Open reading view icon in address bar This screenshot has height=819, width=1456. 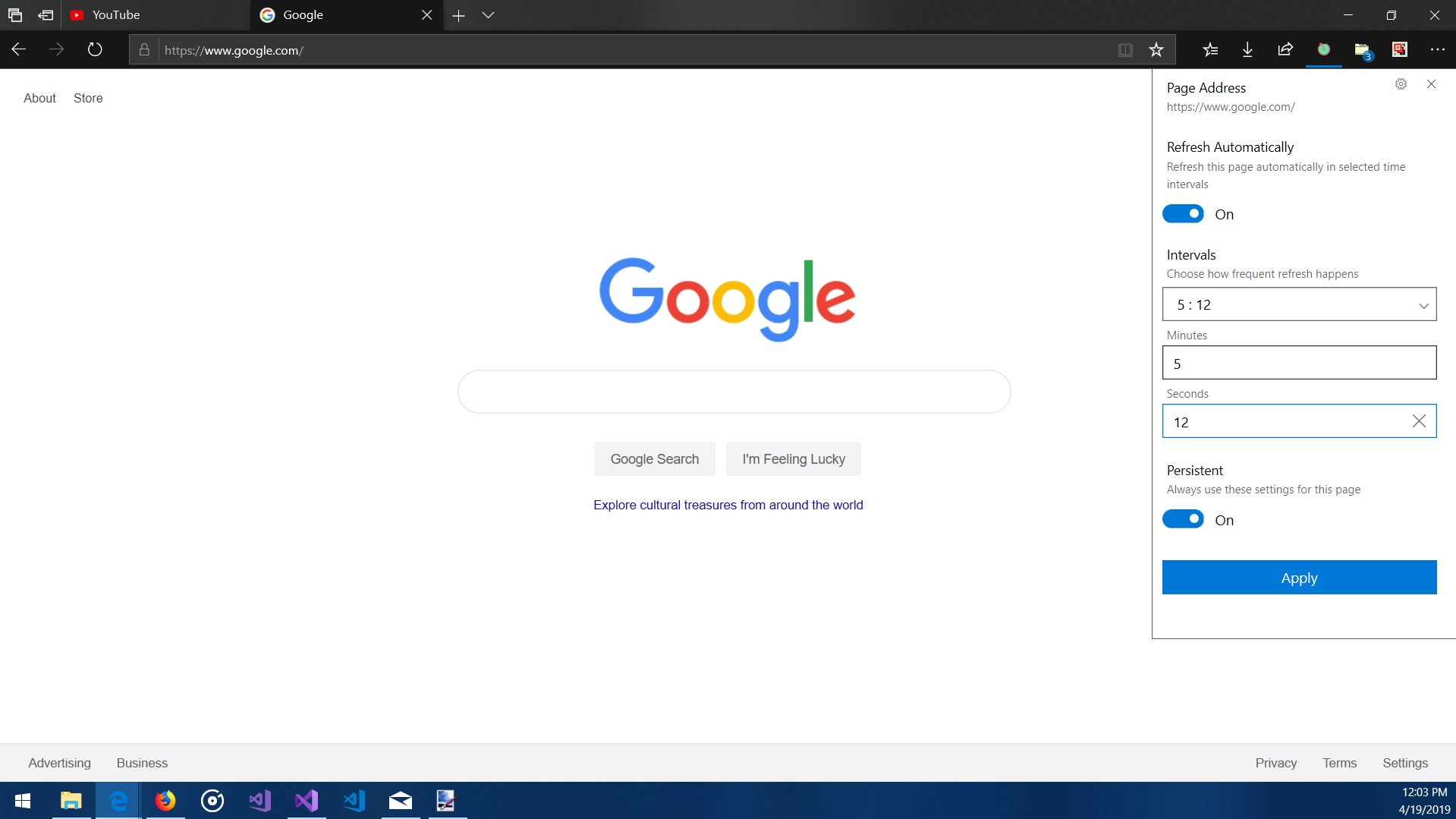click(1125, 50)
